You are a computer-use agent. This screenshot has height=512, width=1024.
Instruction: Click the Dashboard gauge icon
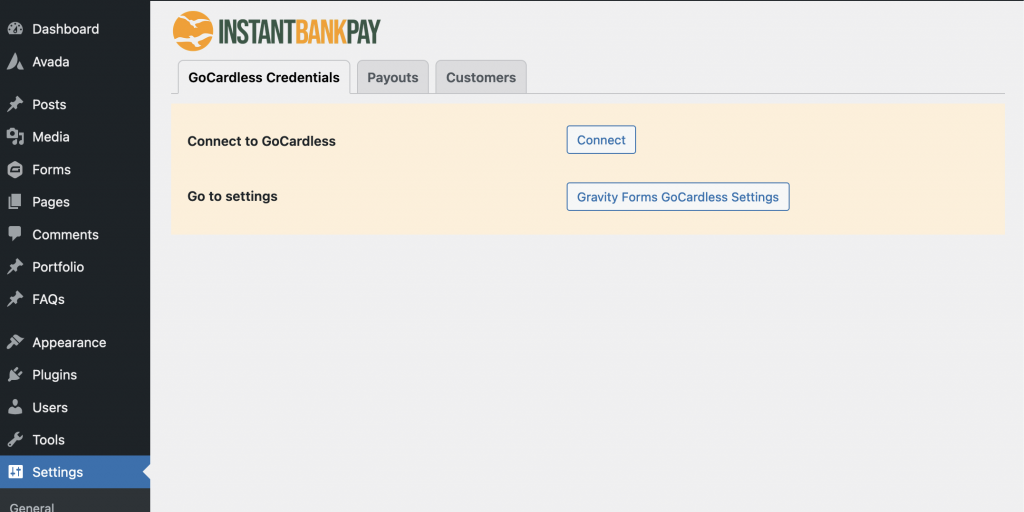click(x=15, y=29)
